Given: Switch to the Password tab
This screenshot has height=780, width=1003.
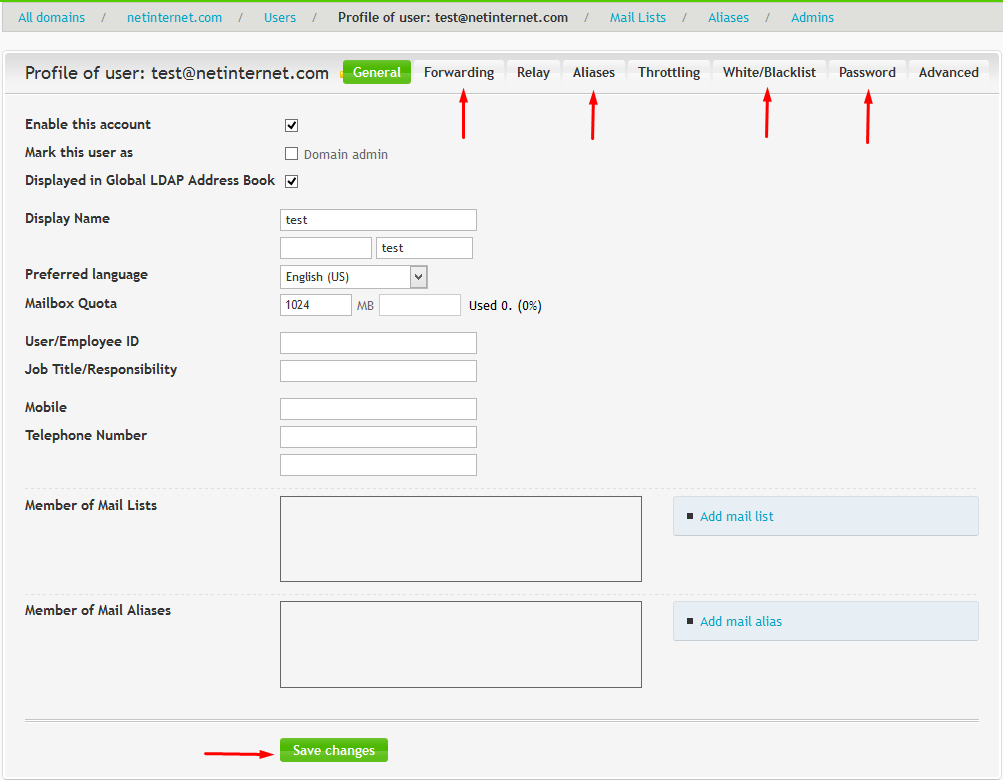Looking at the screenshot, I should pyautogui.click(x=867, y=72).
